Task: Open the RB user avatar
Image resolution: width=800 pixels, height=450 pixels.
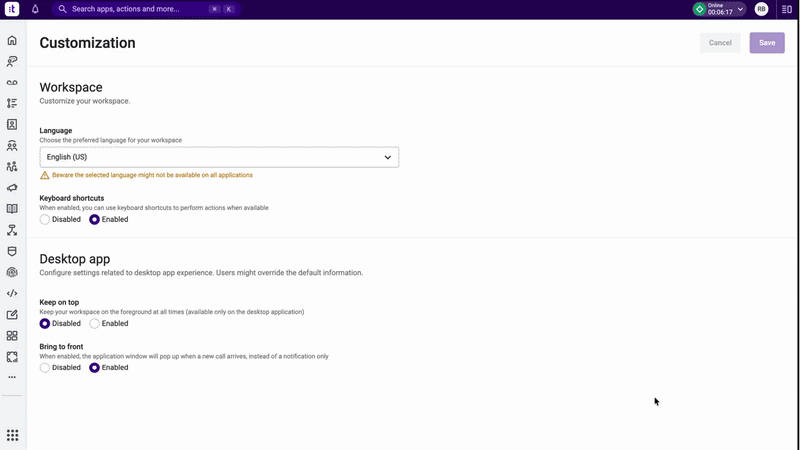Action: coord(761,9)
